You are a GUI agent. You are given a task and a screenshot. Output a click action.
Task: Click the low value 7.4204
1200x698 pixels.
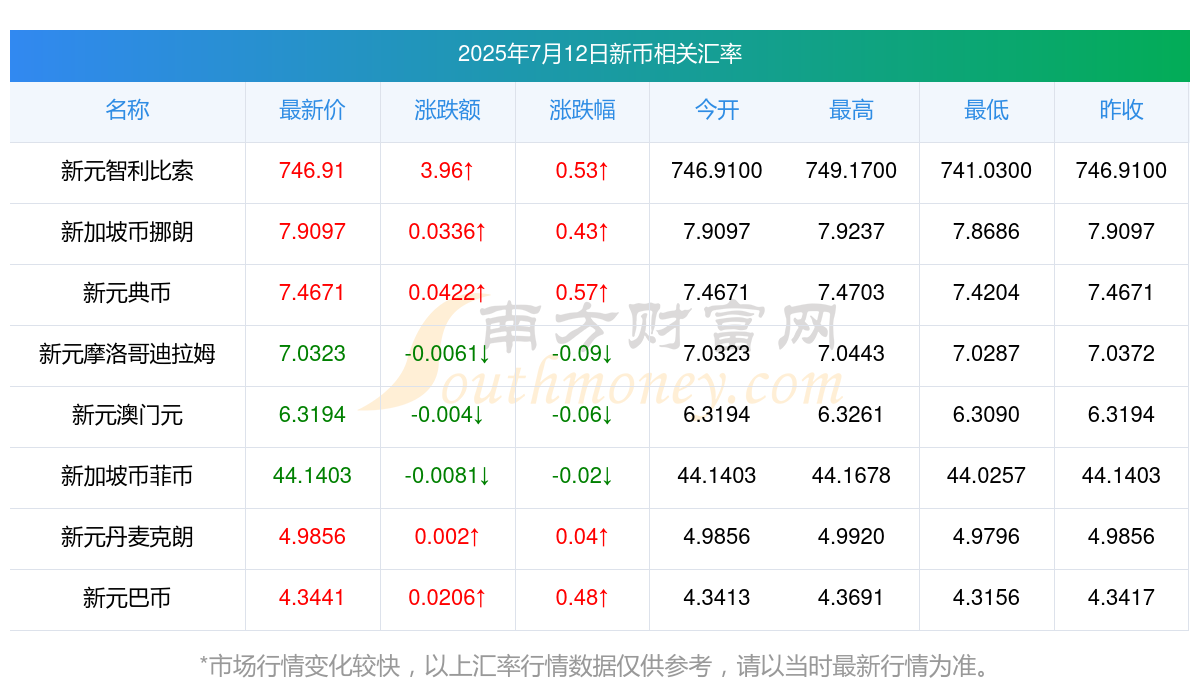pyautogui.click(x=986, y=293)
